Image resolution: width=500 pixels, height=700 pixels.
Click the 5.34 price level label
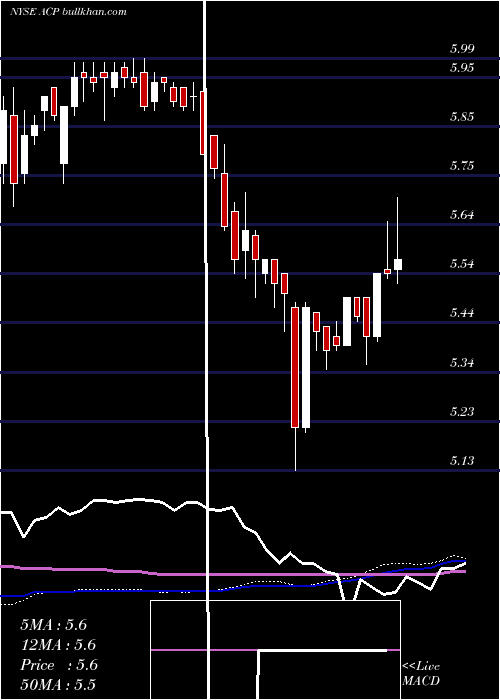click(462, 362)
